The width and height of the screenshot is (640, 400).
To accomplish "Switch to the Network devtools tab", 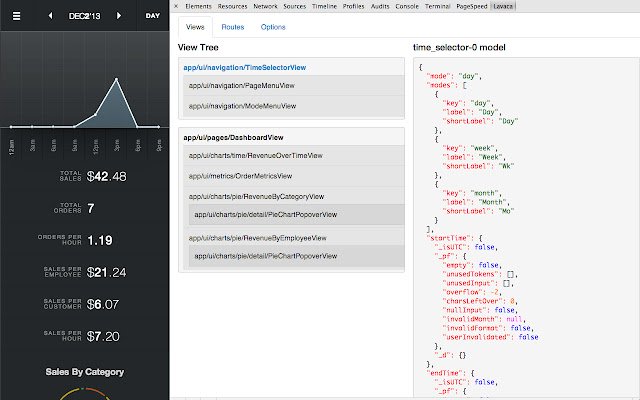I will coord(265,6).
